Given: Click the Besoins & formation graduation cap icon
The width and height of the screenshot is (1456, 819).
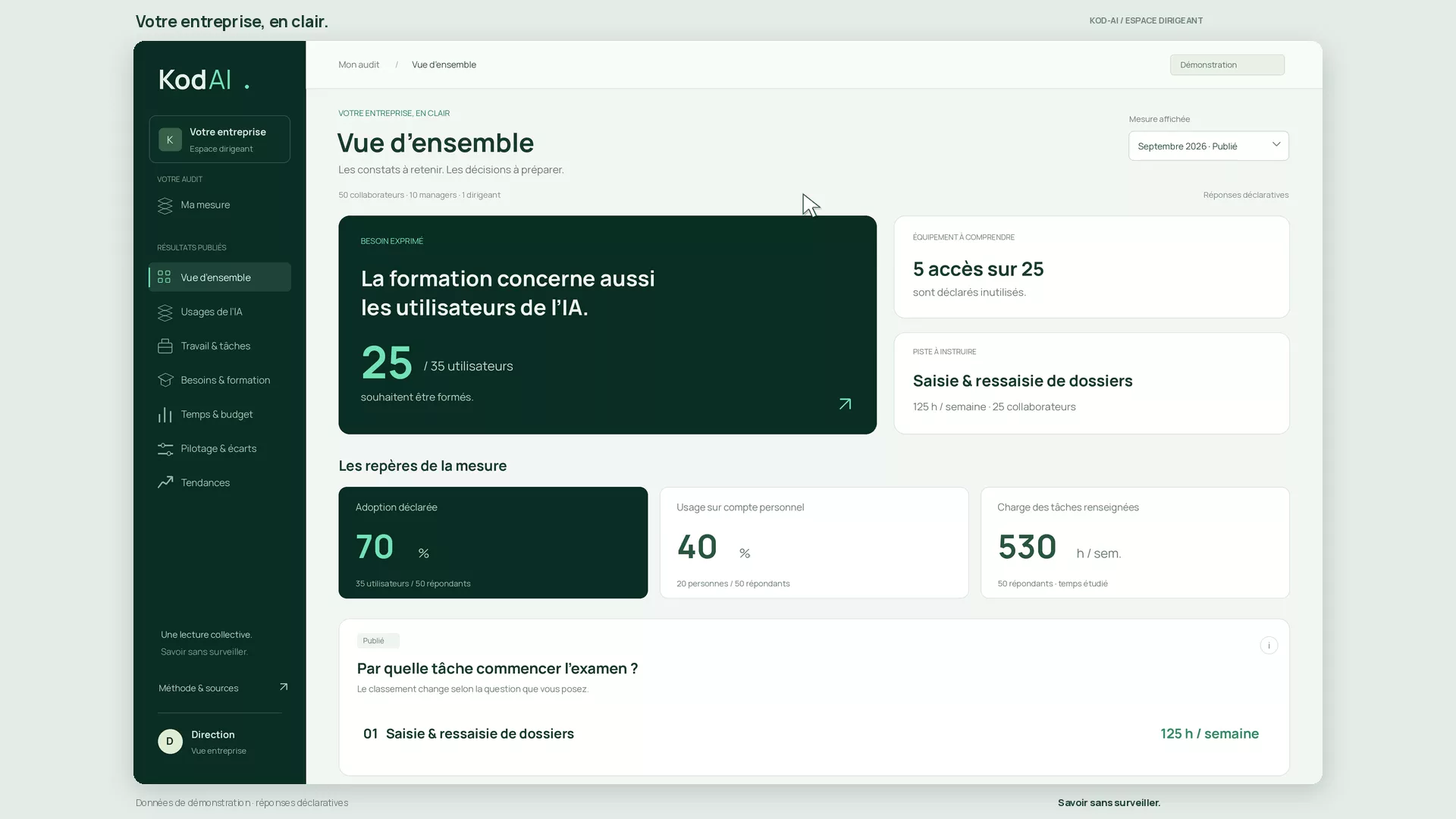Looking at the screenshot, I should click(x=165, y=381).
